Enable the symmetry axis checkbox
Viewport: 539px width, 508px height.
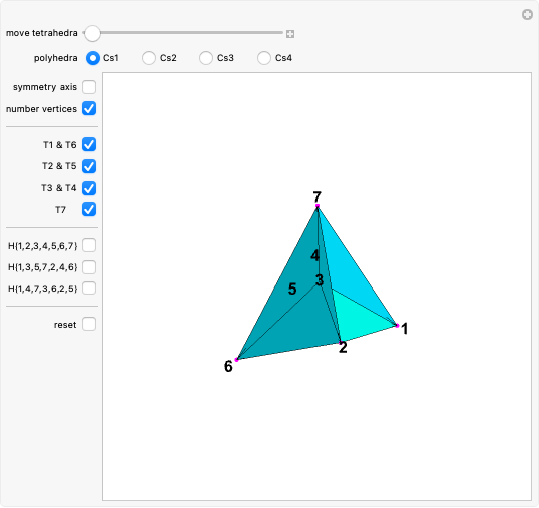pyautogui.click(x=89, y=87)
